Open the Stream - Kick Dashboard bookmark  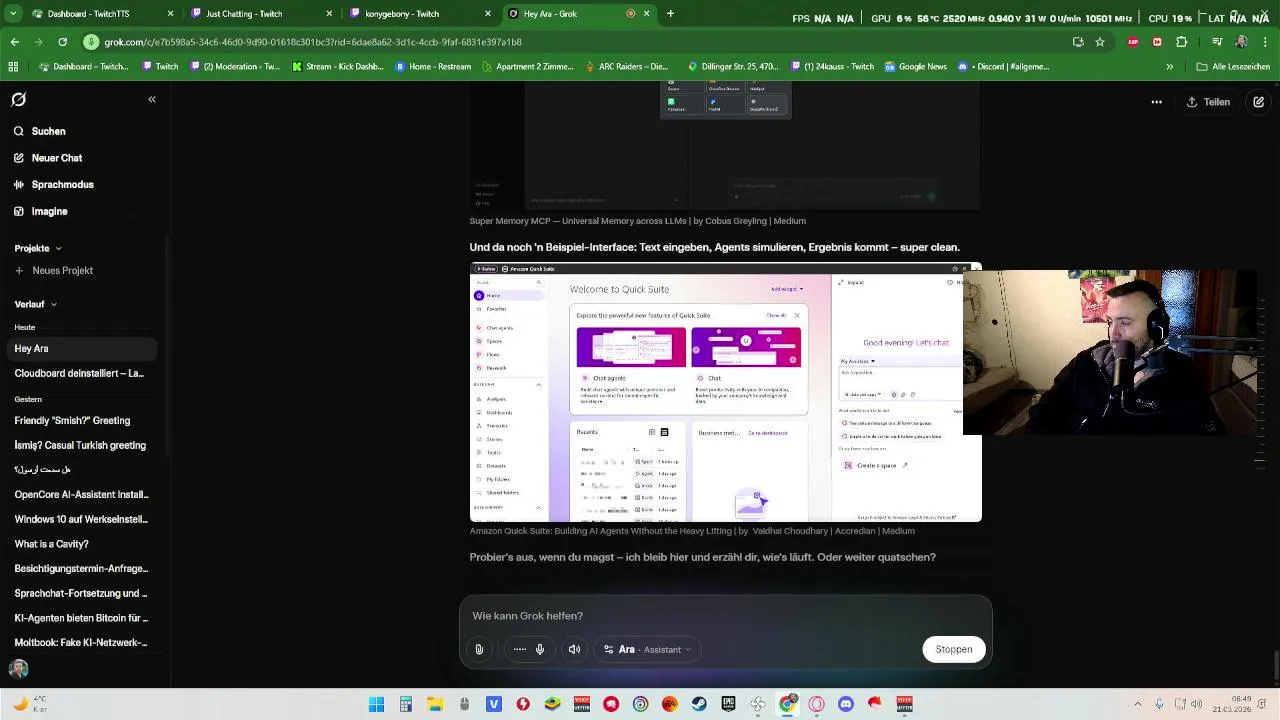[x=338, y=67]
